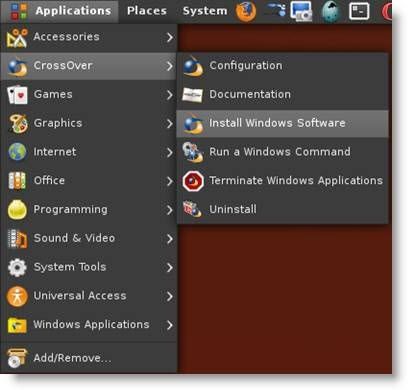Click the Documentation book icon

click(x=193, y=95)
